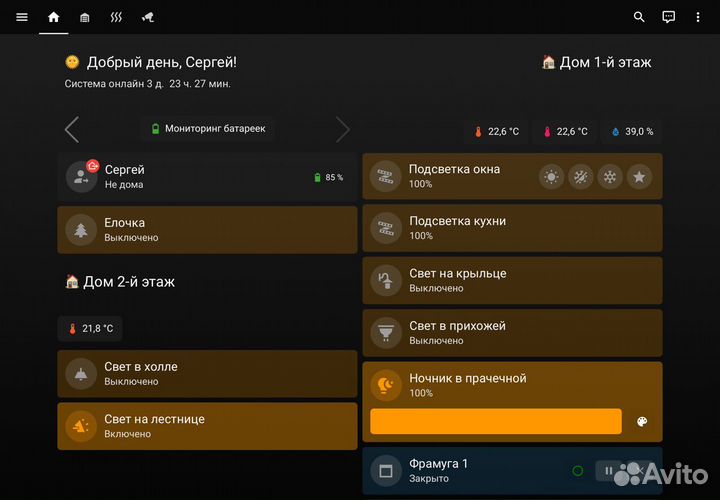This screenshot has height=500, width=720.
Task: Open the three-dot overflow menu
Action: click(698, 17)
